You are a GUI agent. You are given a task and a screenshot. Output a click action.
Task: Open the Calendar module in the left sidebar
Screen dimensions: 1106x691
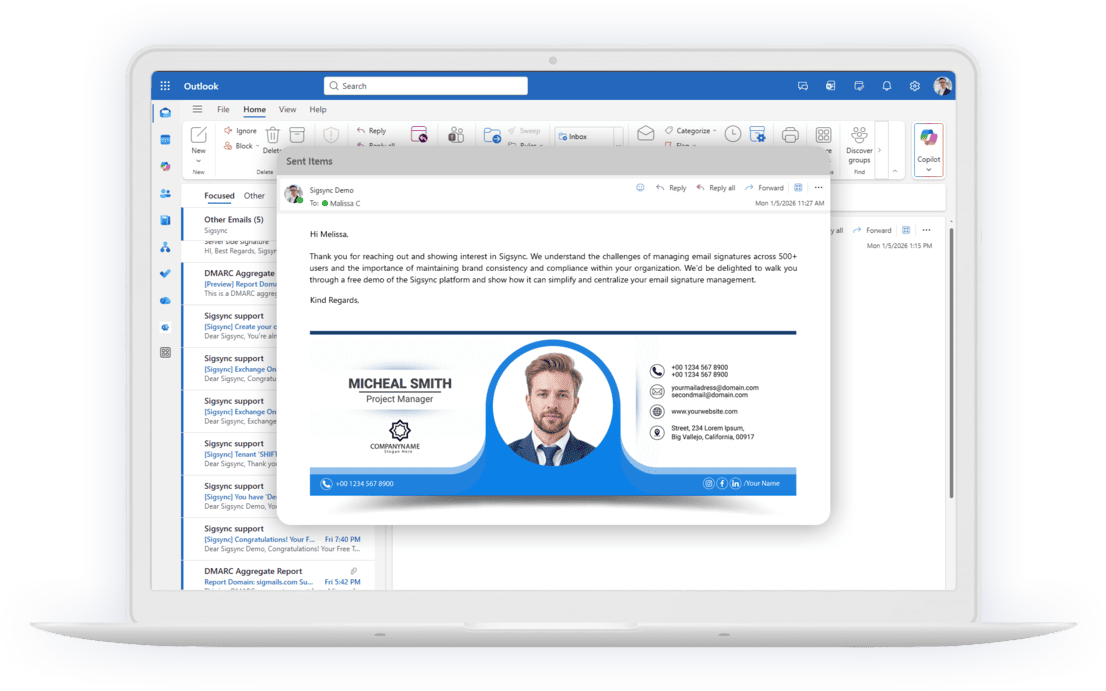[x=165, y=140]
